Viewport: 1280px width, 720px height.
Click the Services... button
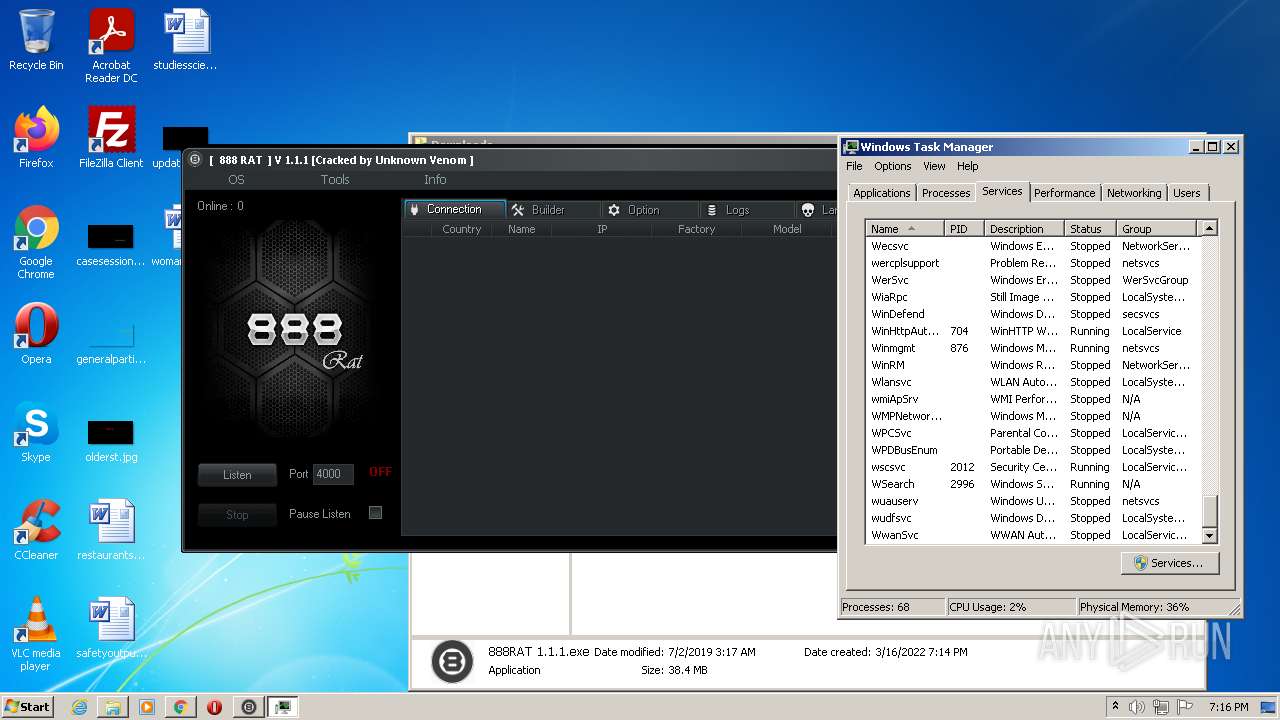click(x=1169, y=563)
